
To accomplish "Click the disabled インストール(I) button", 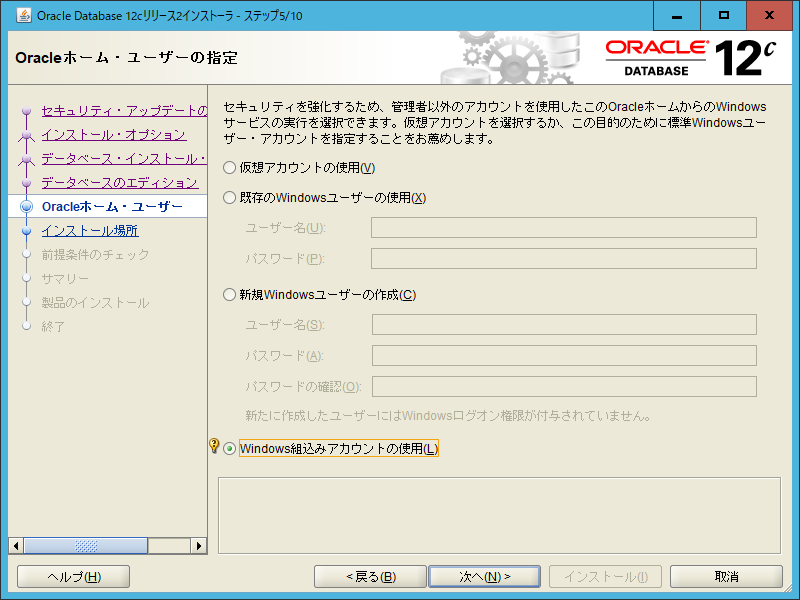I will pos(606,577).
